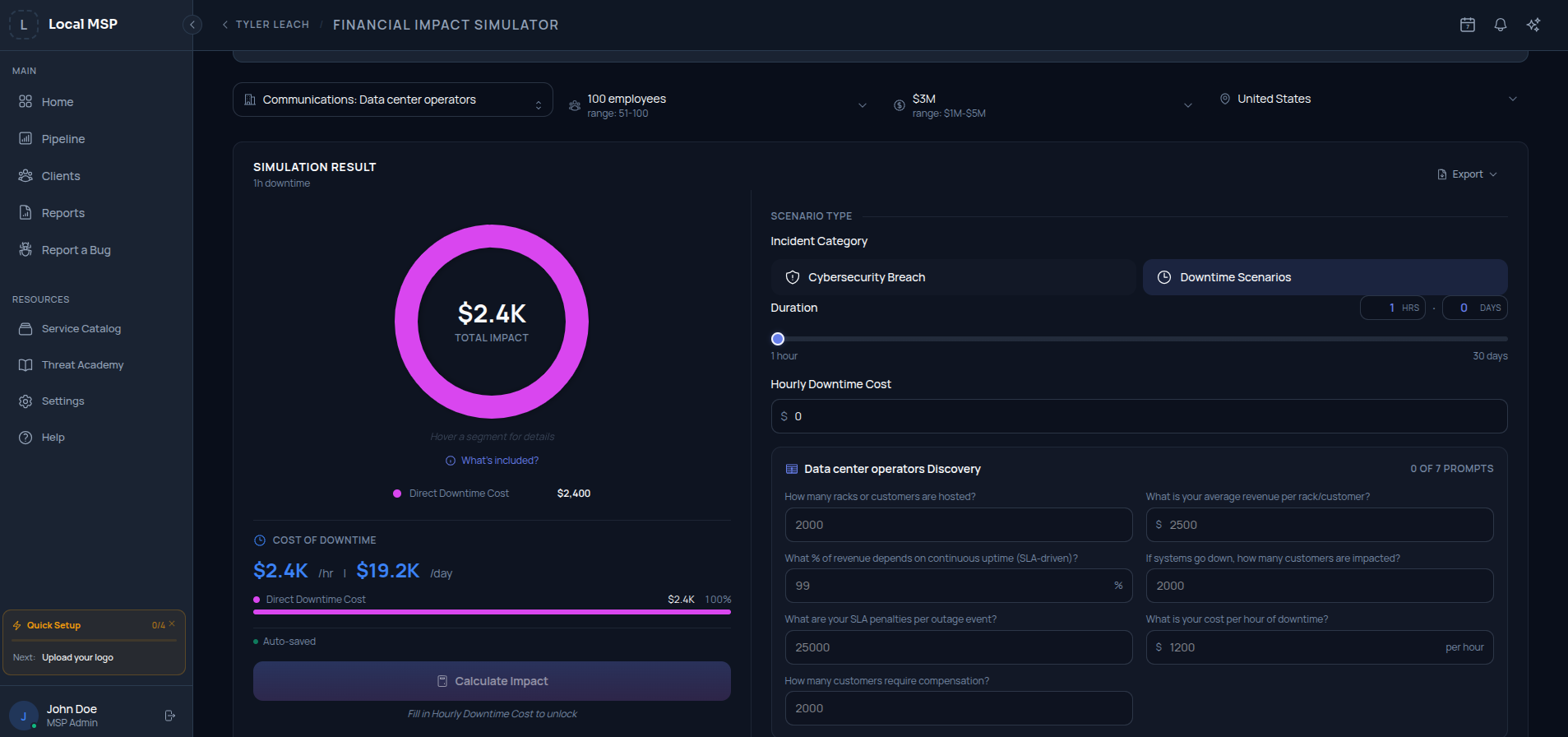Click the SLA-driven revenue percent field
Screen dimensions: 1568x737
tap(958, 586)
